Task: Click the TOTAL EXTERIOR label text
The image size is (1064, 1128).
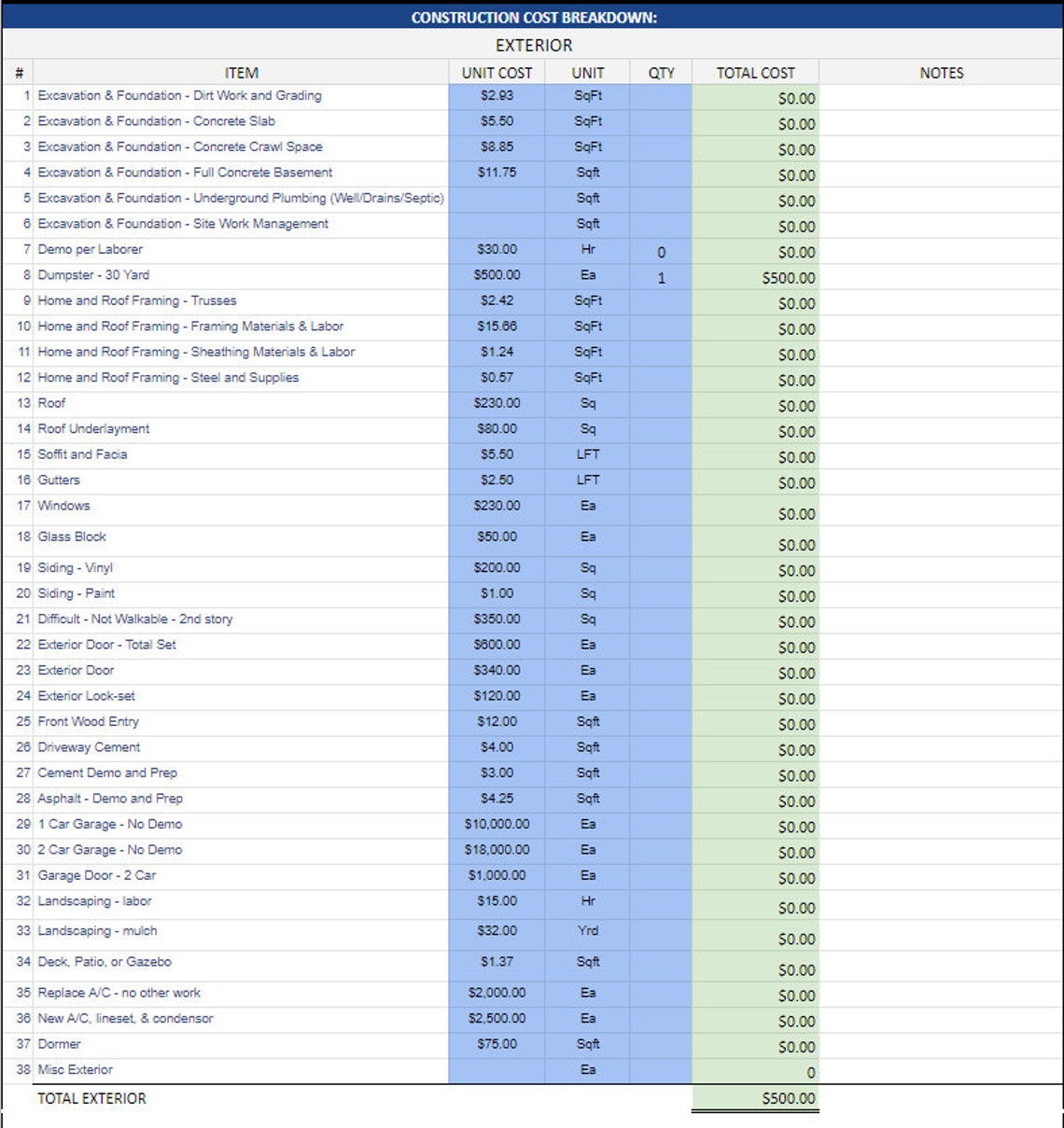Action: pyautogui.click(x=91, y=1099)
